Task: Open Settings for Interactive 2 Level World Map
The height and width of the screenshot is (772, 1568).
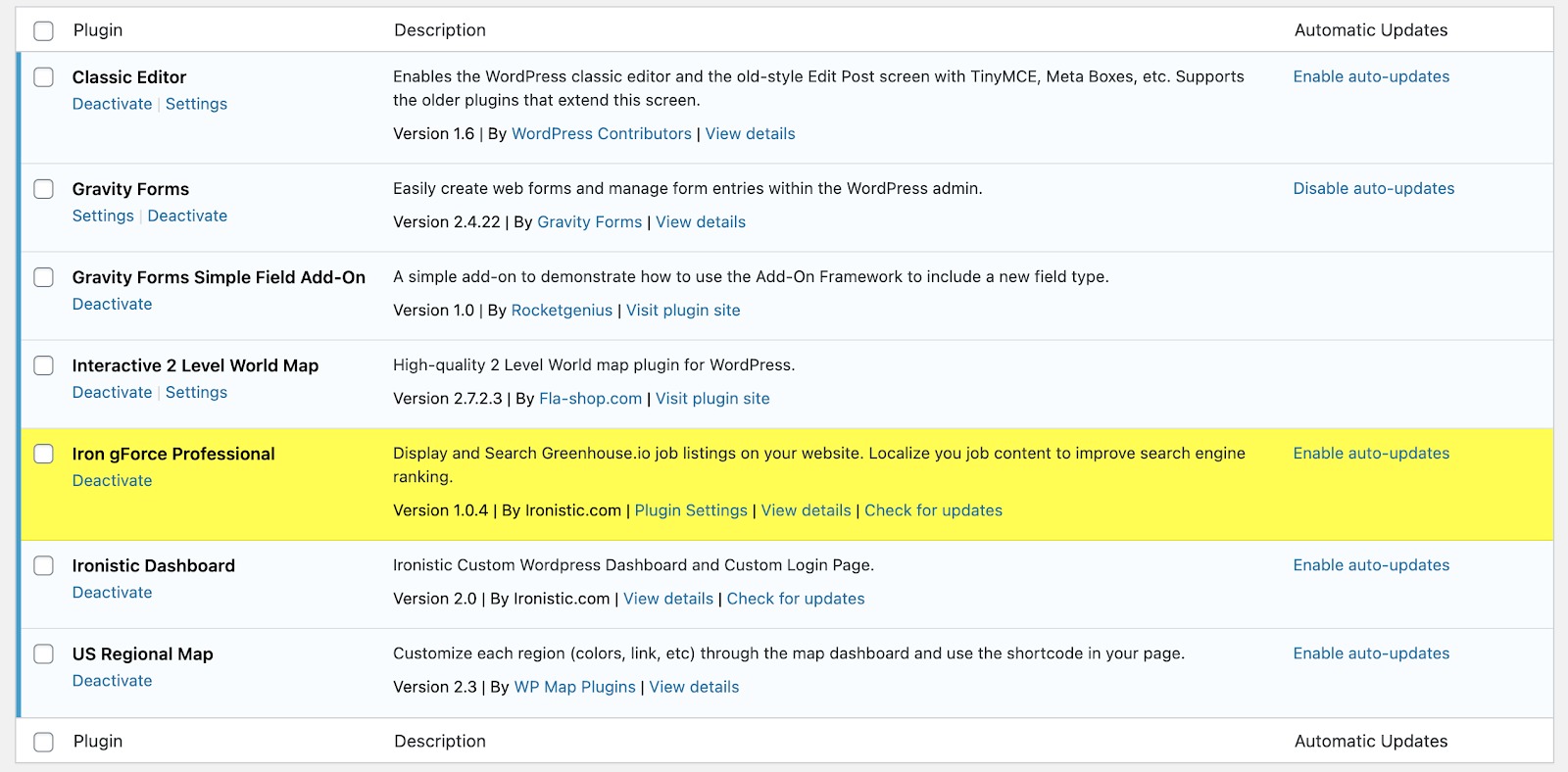Action: (196, 392)
